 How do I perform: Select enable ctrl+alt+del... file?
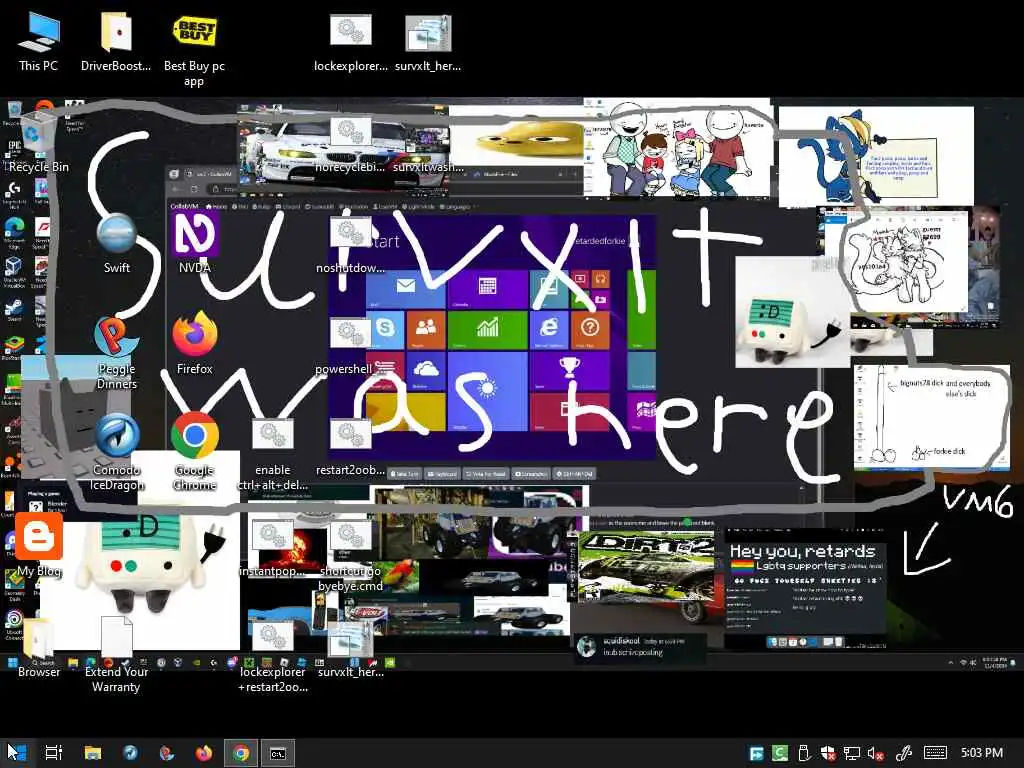tap(272, 454)
